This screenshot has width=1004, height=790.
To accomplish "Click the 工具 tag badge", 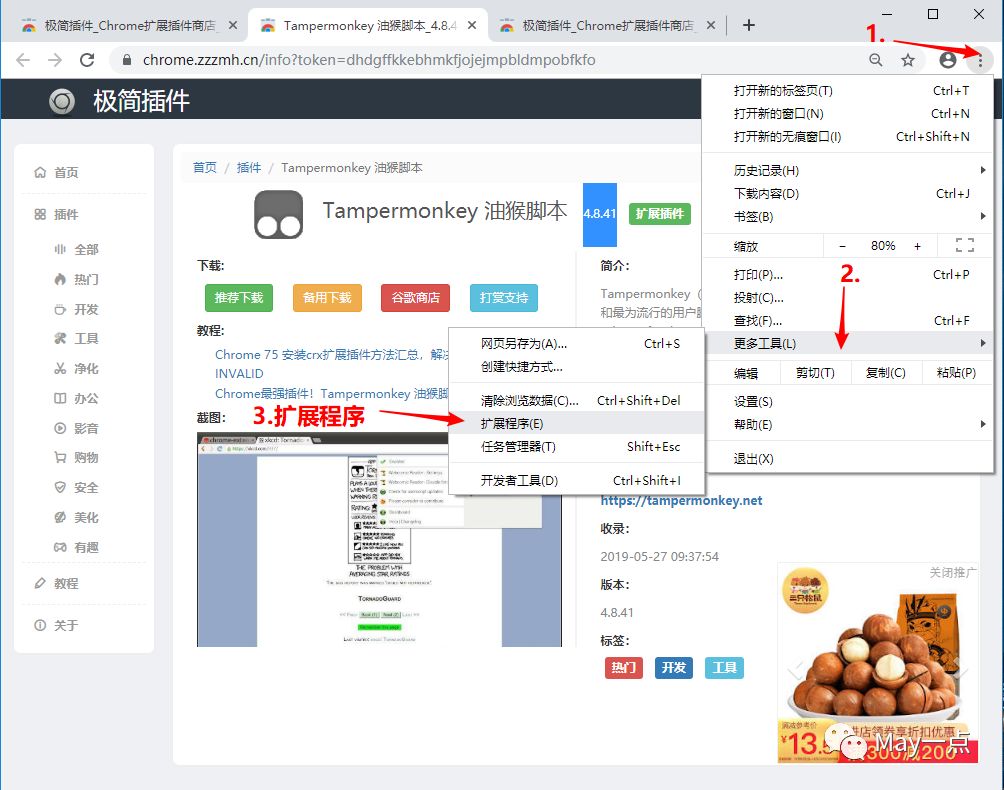I will coord(724,668).
